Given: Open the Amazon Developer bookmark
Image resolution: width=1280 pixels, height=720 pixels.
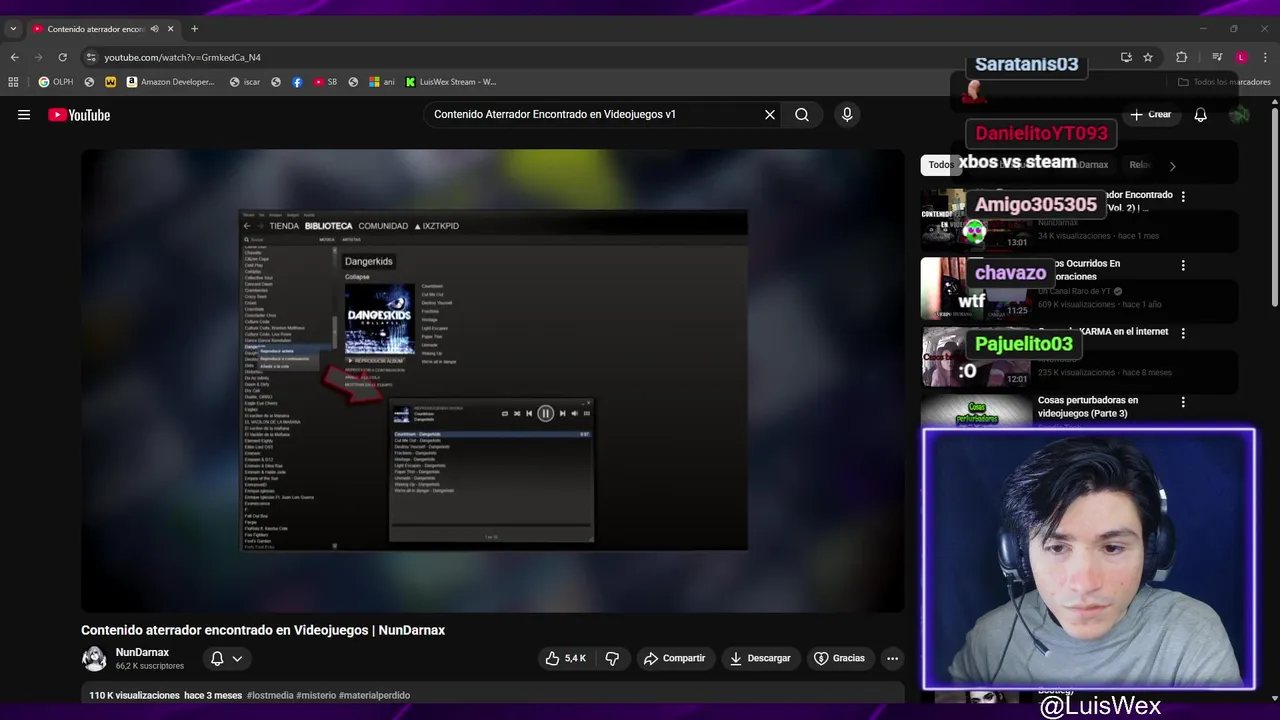Looking at the screenshot, I should 171,82.
